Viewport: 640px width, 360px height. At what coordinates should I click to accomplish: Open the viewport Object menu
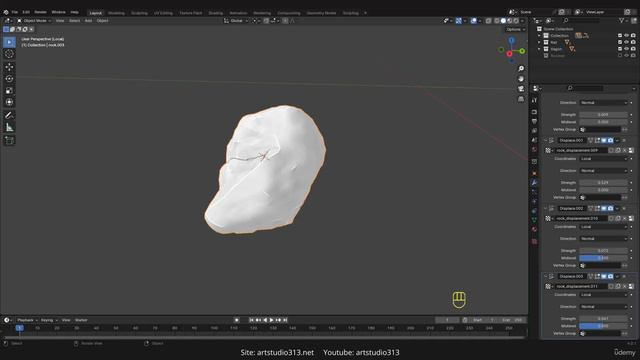tap(102, 21)
